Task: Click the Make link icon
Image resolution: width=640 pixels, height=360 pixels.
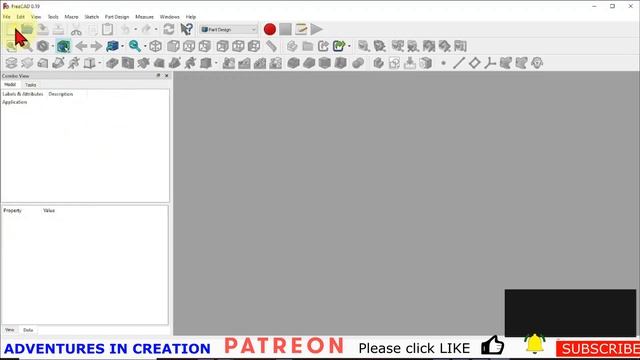Action: [x=323, y=46]
